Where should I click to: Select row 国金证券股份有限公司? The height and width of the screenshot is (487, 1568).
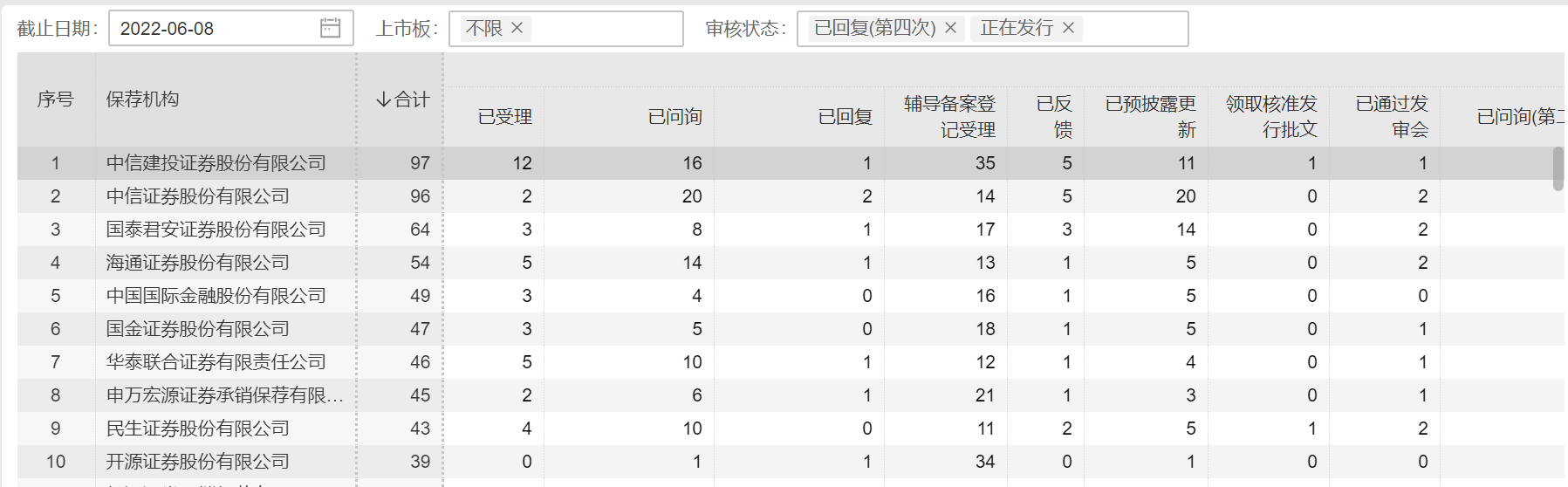tap(791, 329)
